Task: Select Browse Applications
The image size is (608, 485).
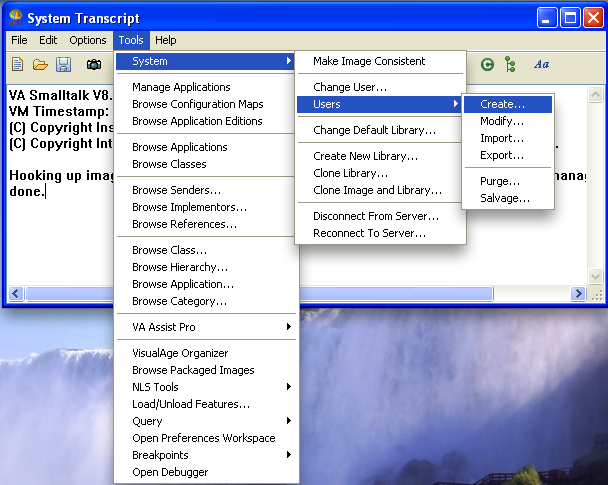Action: coord(206,147)
